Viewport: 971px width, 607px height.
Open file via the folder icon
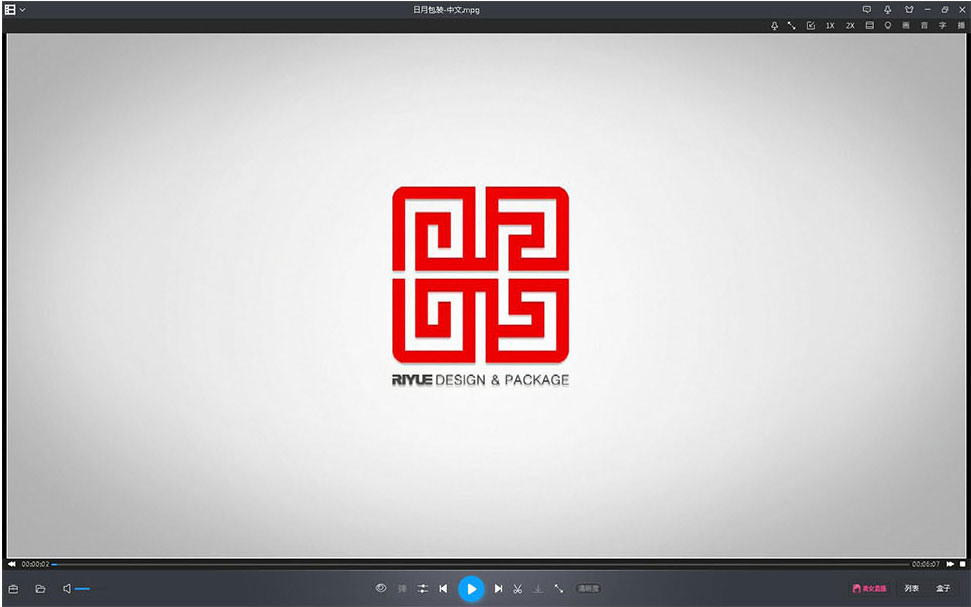pyautogui.click(x=40, y=588)
